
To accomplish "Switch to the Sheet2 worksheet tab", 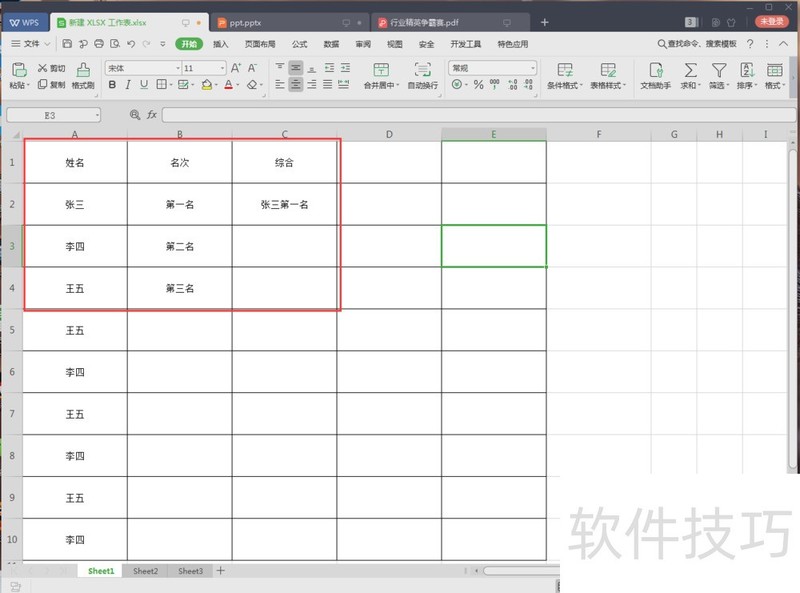I will pos(145,571).
